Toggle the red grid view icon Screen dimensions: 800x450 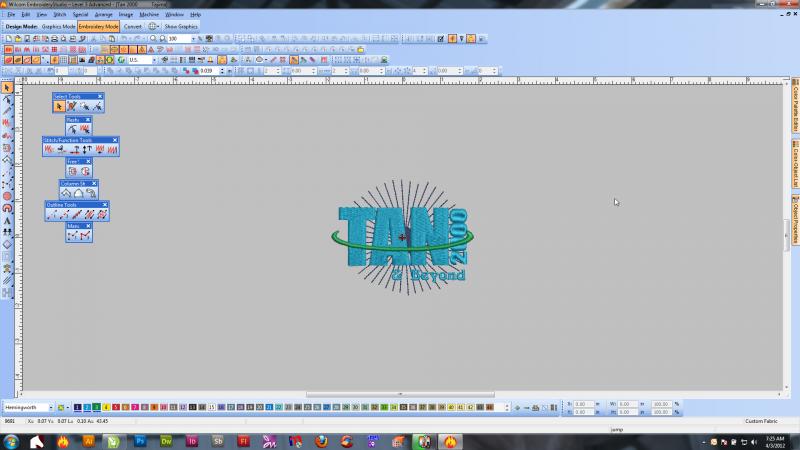coord(54,49)
